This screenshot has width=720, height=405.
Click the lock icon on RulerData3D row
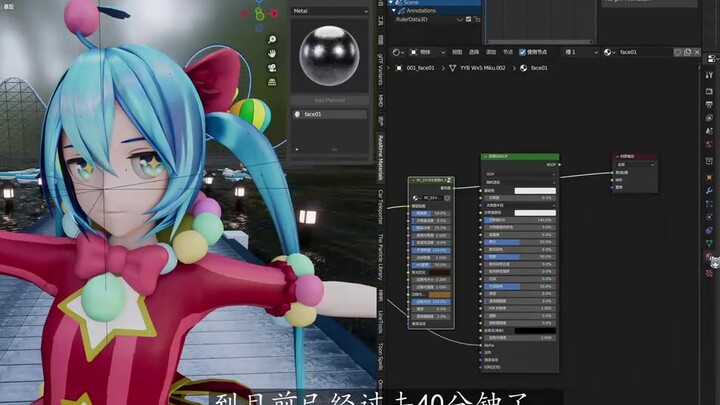coord(477,19)
